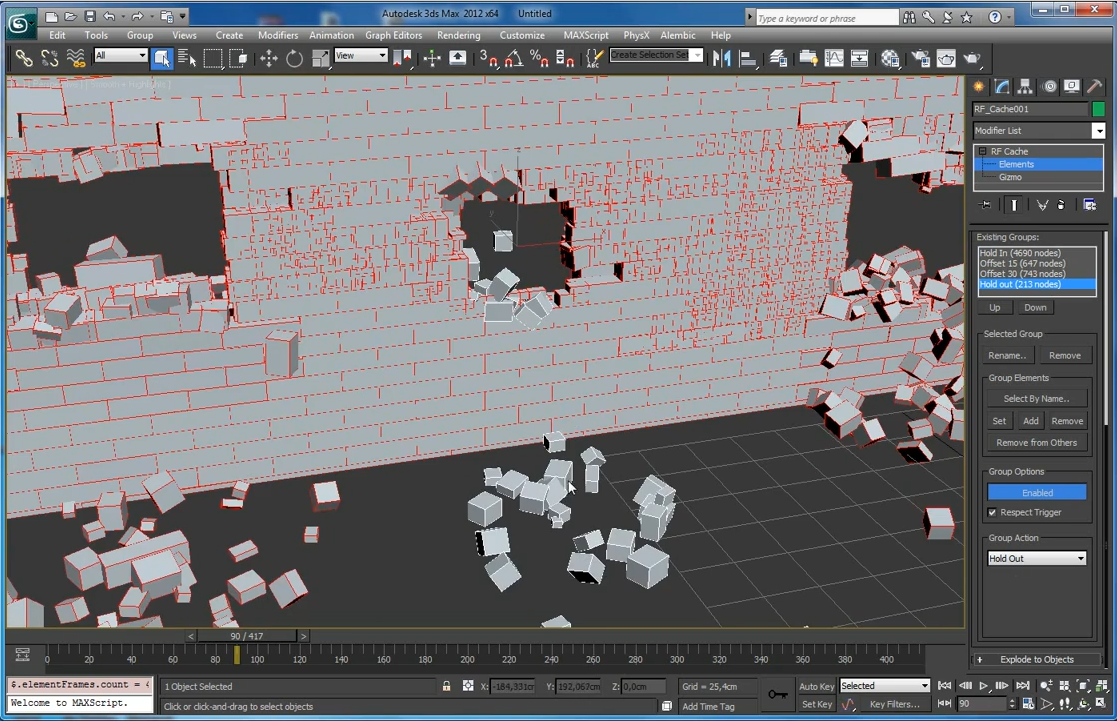
Task: Toggle the Enabled group option
Action: pos(1037,492)
